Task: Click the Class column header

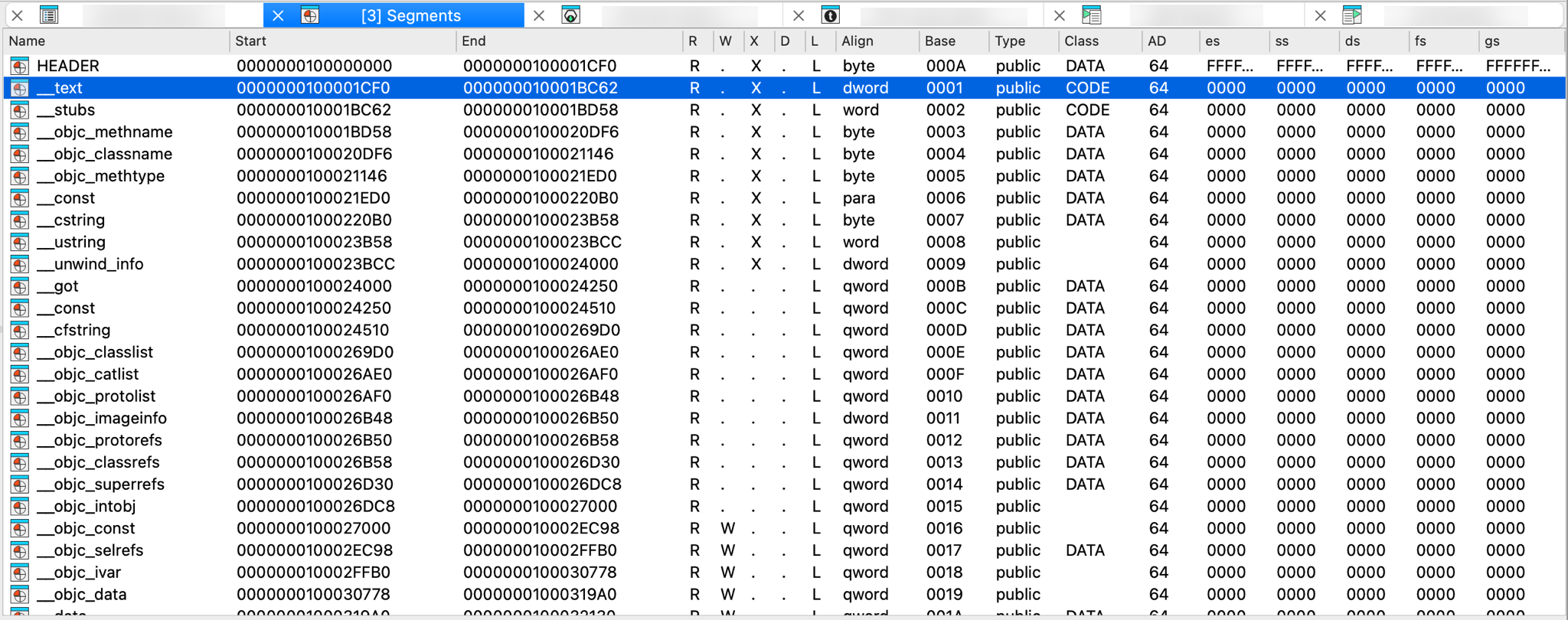Action: pos(1081,41)
